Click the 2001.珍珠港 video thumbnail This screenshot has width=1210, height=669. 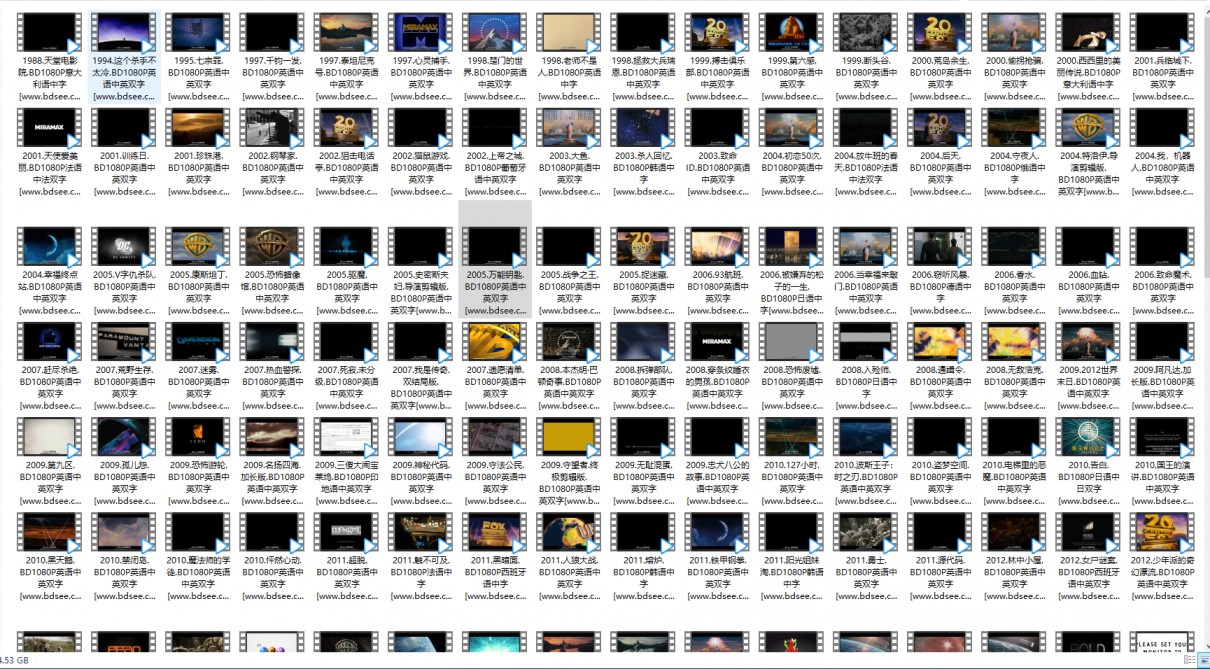pos(198,128)
